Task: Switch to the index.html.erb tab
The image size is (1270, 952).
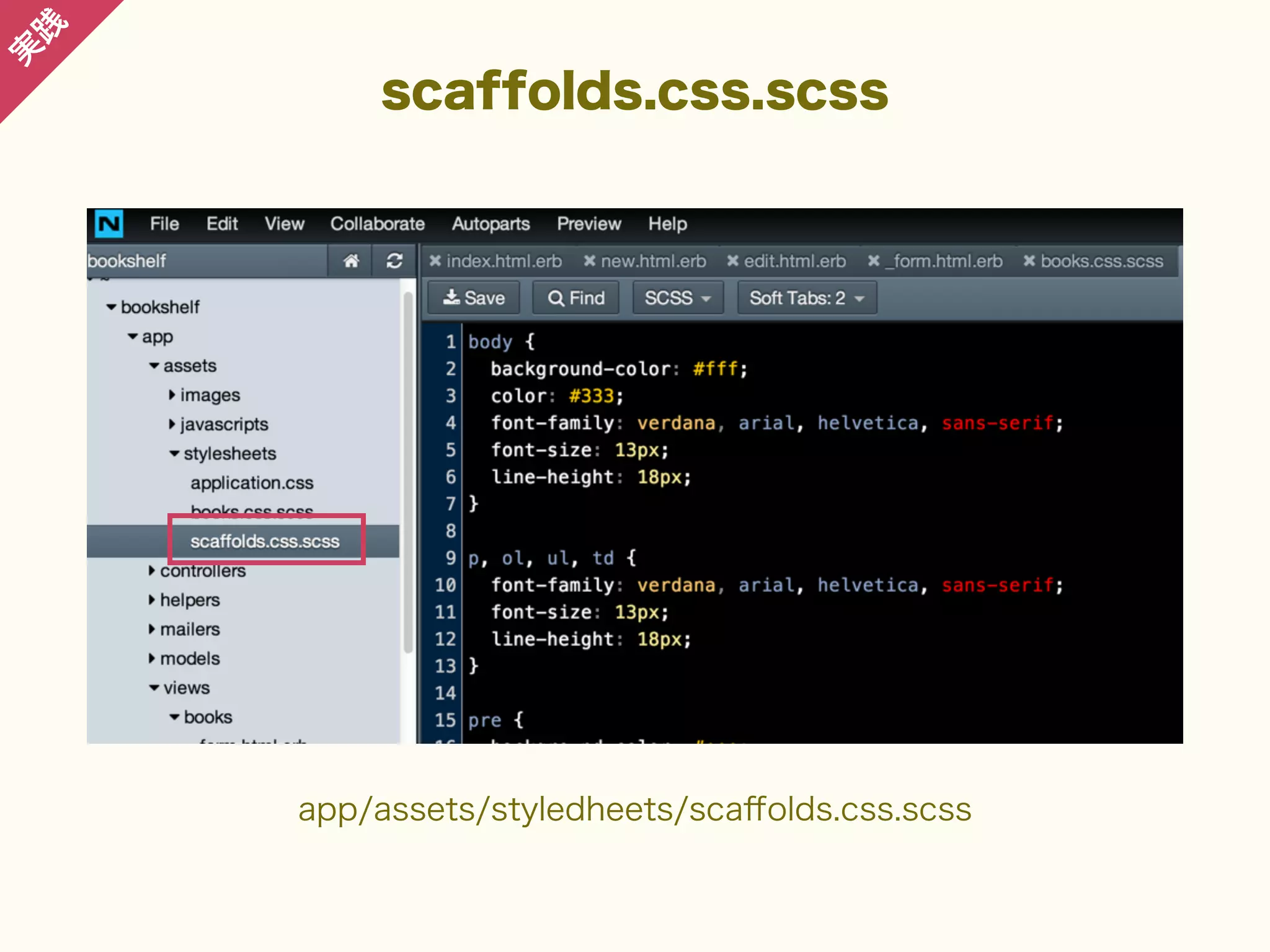Action: pyautogui.click(x=504, y=261)
